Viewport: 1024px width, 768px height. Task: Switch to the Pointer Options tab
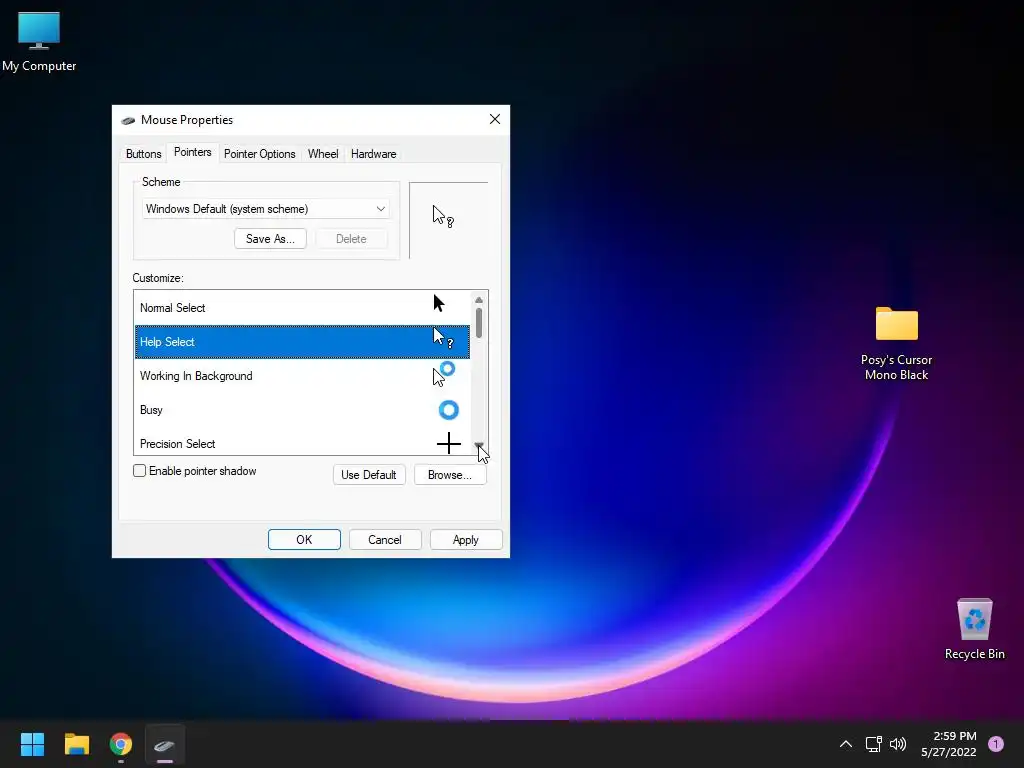pyautogui.click(x=259, y=153)
